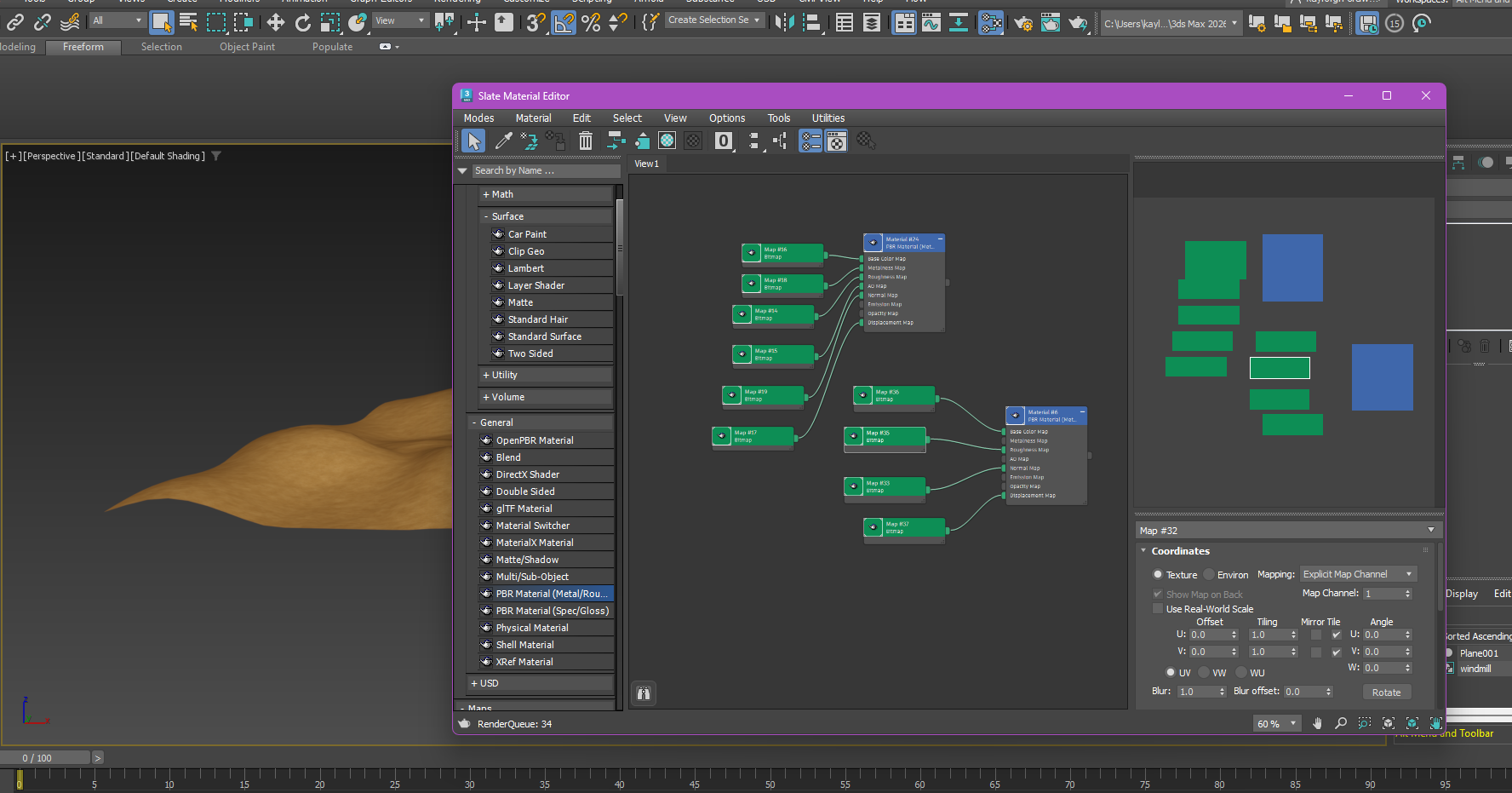Click the Assign Material to Selection icon
Image resolution: width=1512 pixels, height=793 pixels.
557,141
